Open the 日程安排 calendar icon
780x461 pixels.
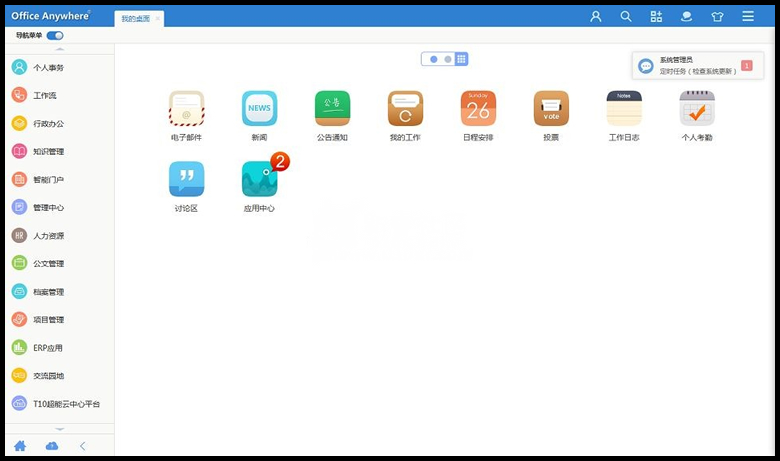coord(478,108)
